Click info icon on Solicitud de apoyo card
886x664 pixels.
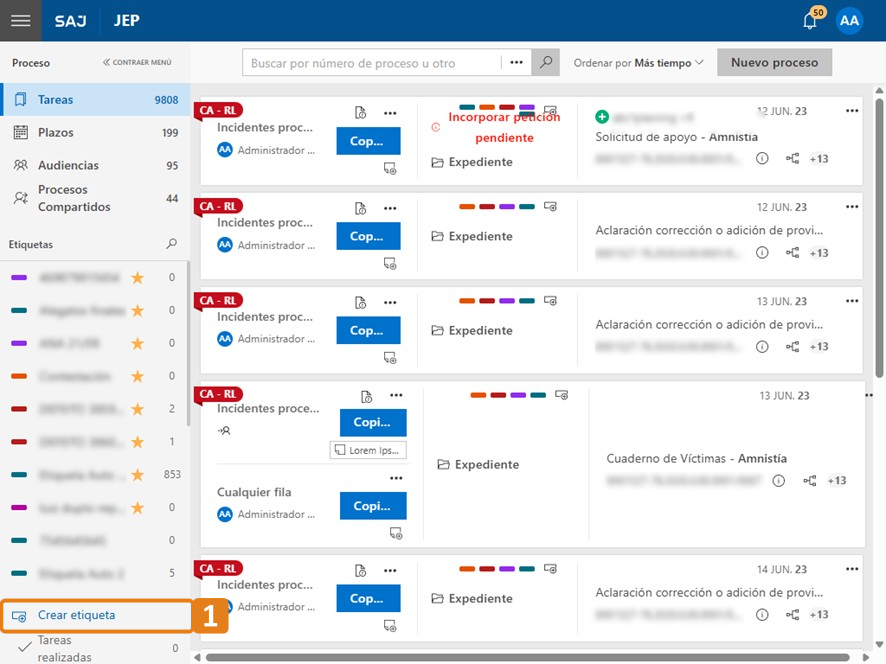tap(762, 158)
